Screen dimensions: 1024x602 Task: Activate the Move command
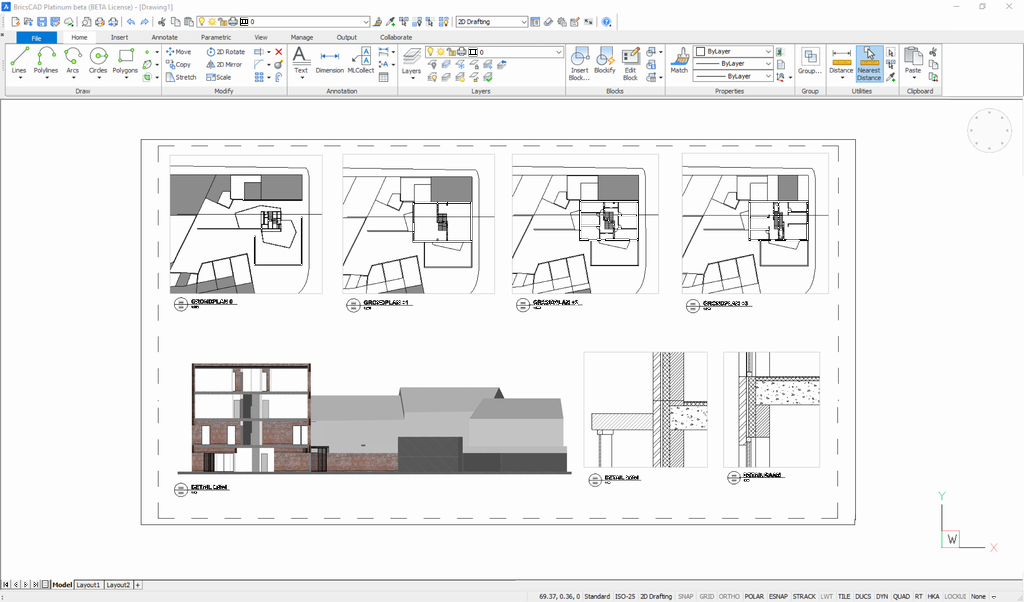tap(178, 52)
